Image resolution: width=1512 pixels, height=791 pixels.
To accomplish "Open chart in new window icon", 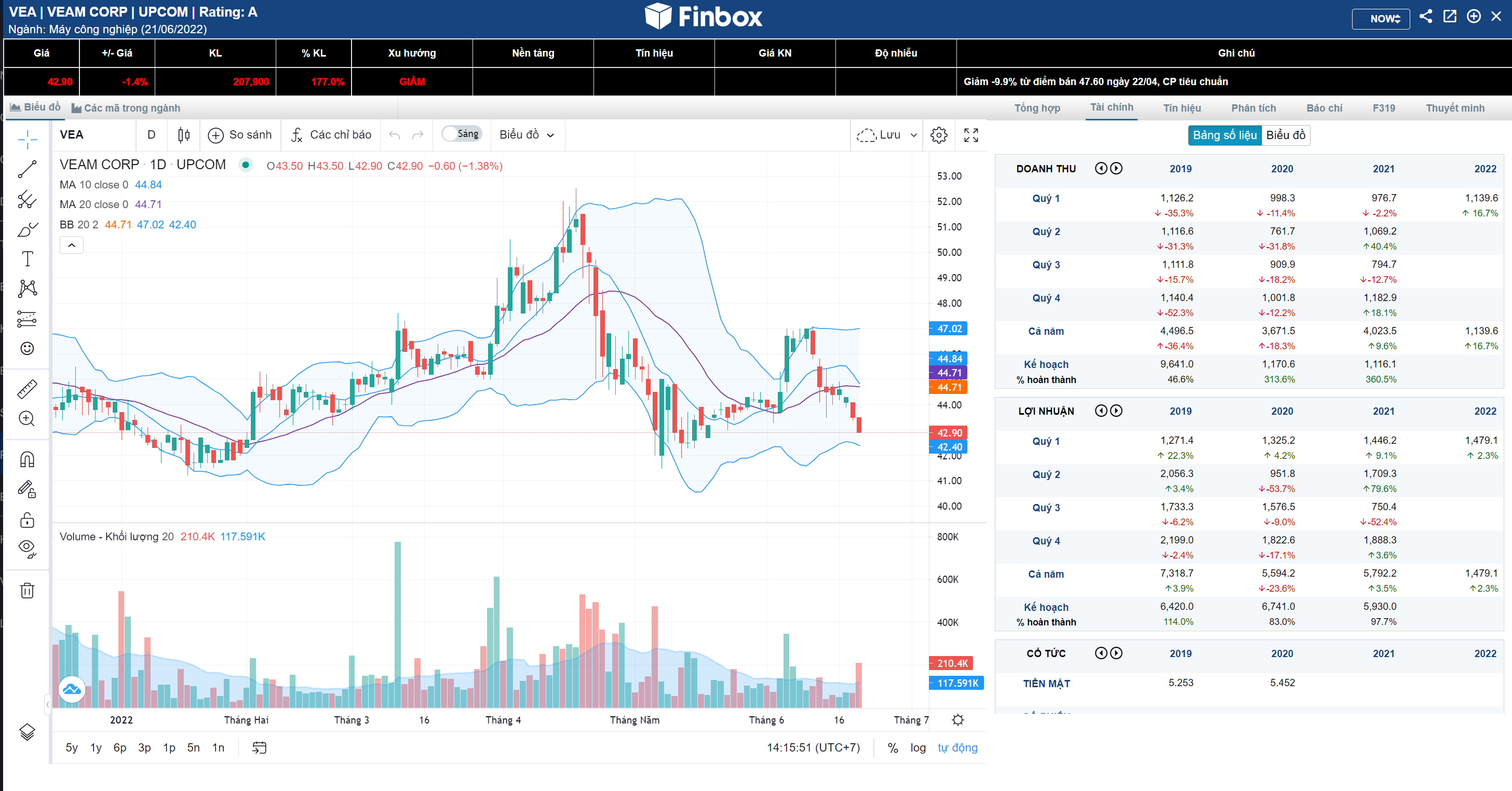I will [1450, 17].
